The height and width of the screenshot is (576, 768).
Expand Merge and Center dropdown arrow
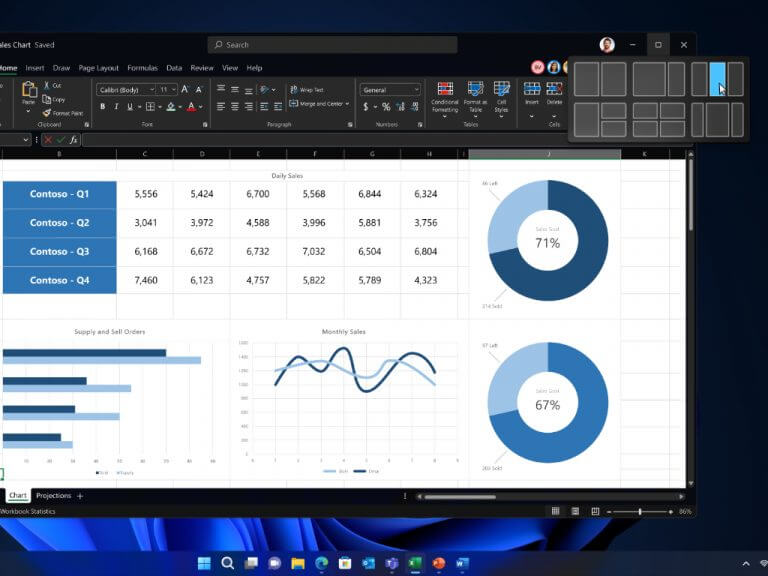pos(347,104)
